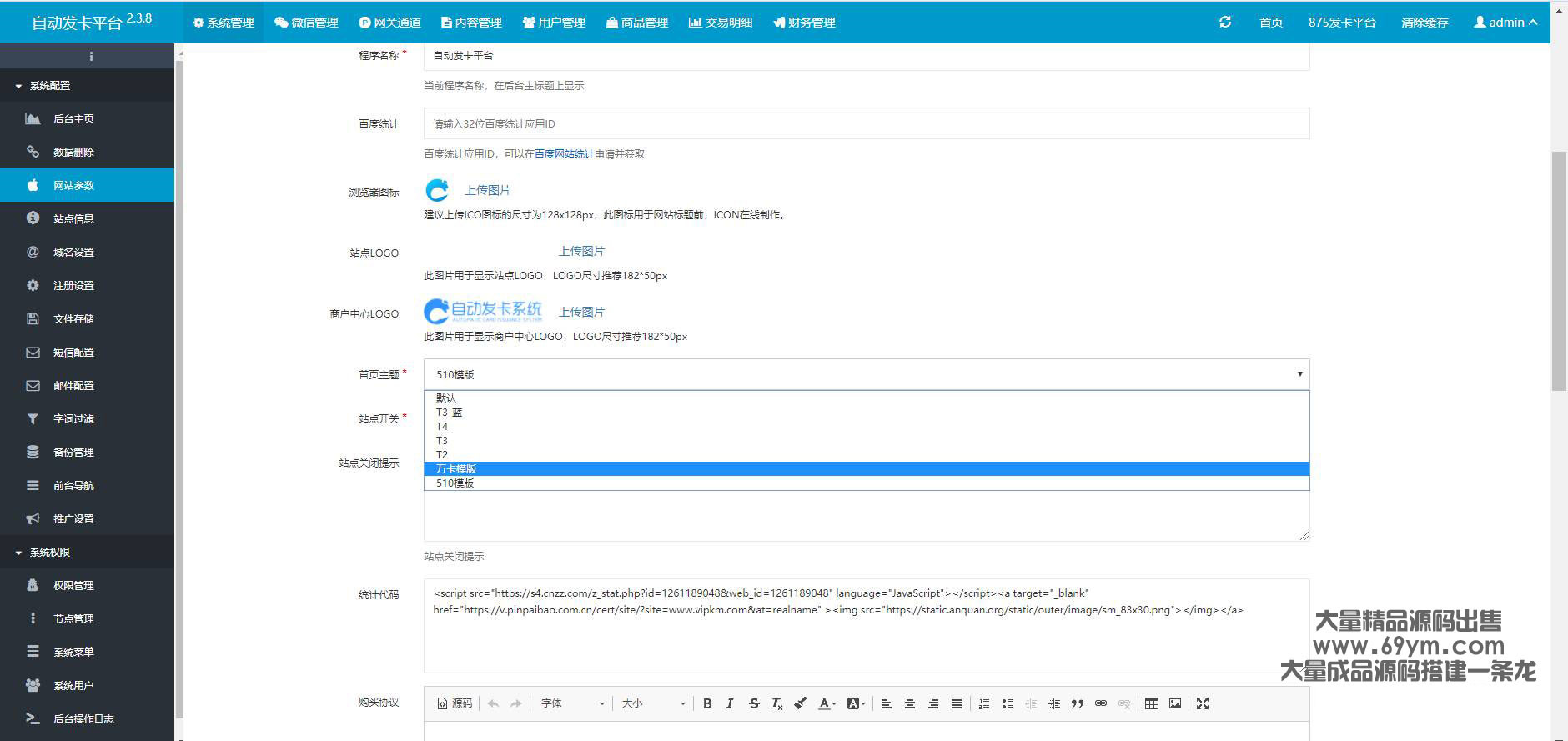Open 后台主页 in the sidebar
The width and height of the screenshot is (1568, 741).
coord(87,118)
